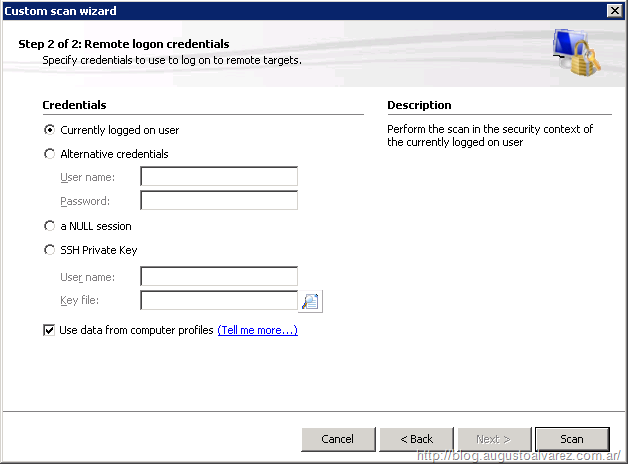The image size is (628, 464).
Task: Toggle Use data from computer profiles checkbox
Action: (49, 330)
